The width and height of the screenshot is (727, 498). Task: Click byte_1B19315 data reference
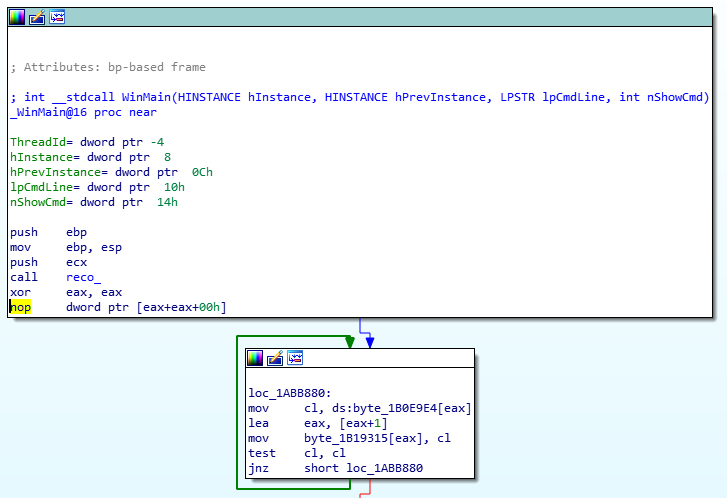(346, 438)
